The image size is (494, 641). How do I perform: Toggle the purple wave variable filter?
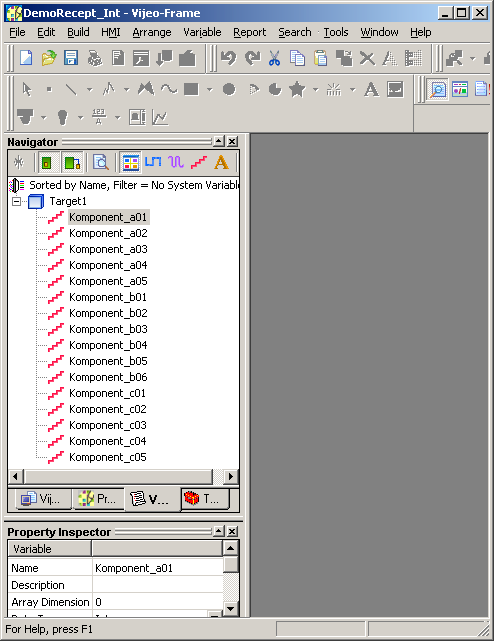176,162
